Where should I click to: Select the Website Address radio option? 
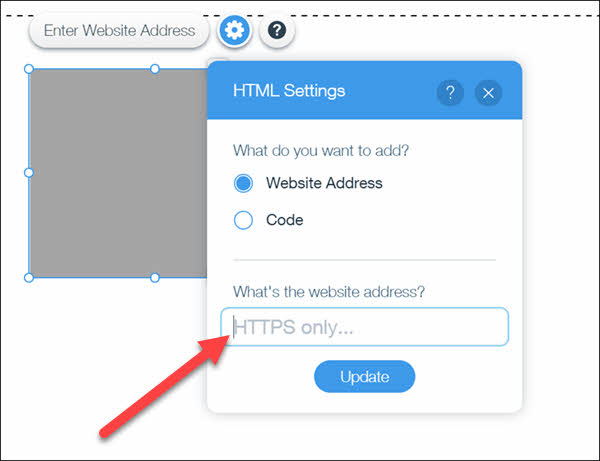(243, 183)
